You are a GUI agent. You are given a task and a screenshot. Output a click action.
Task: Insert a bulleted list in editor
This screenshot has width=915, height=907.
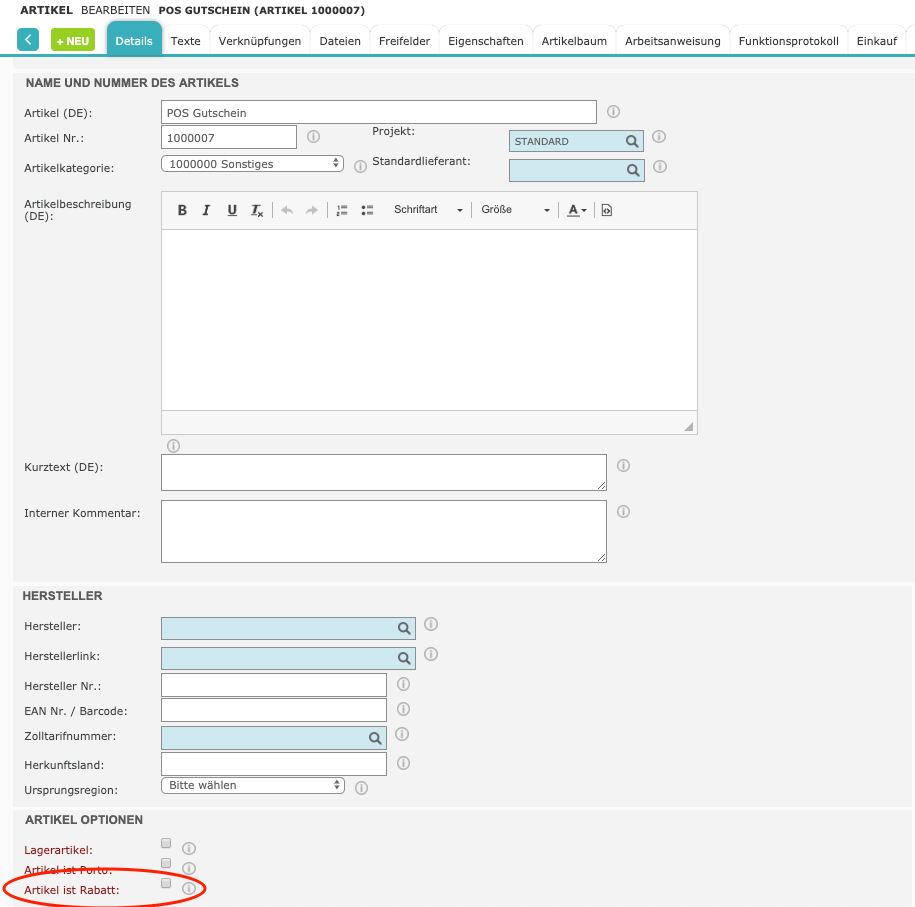point(367,210)
